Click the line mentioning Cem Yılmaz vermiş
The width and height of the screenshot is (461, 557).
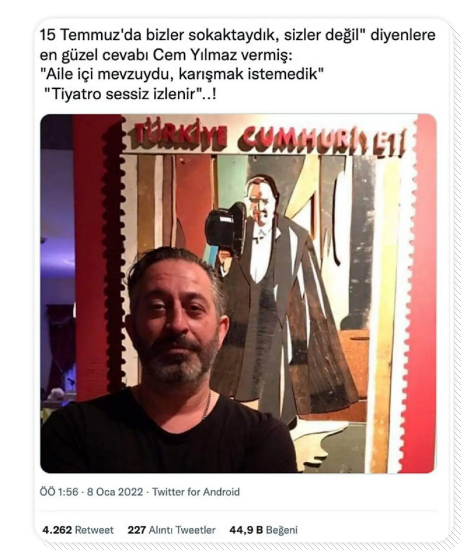click(166, 55)
